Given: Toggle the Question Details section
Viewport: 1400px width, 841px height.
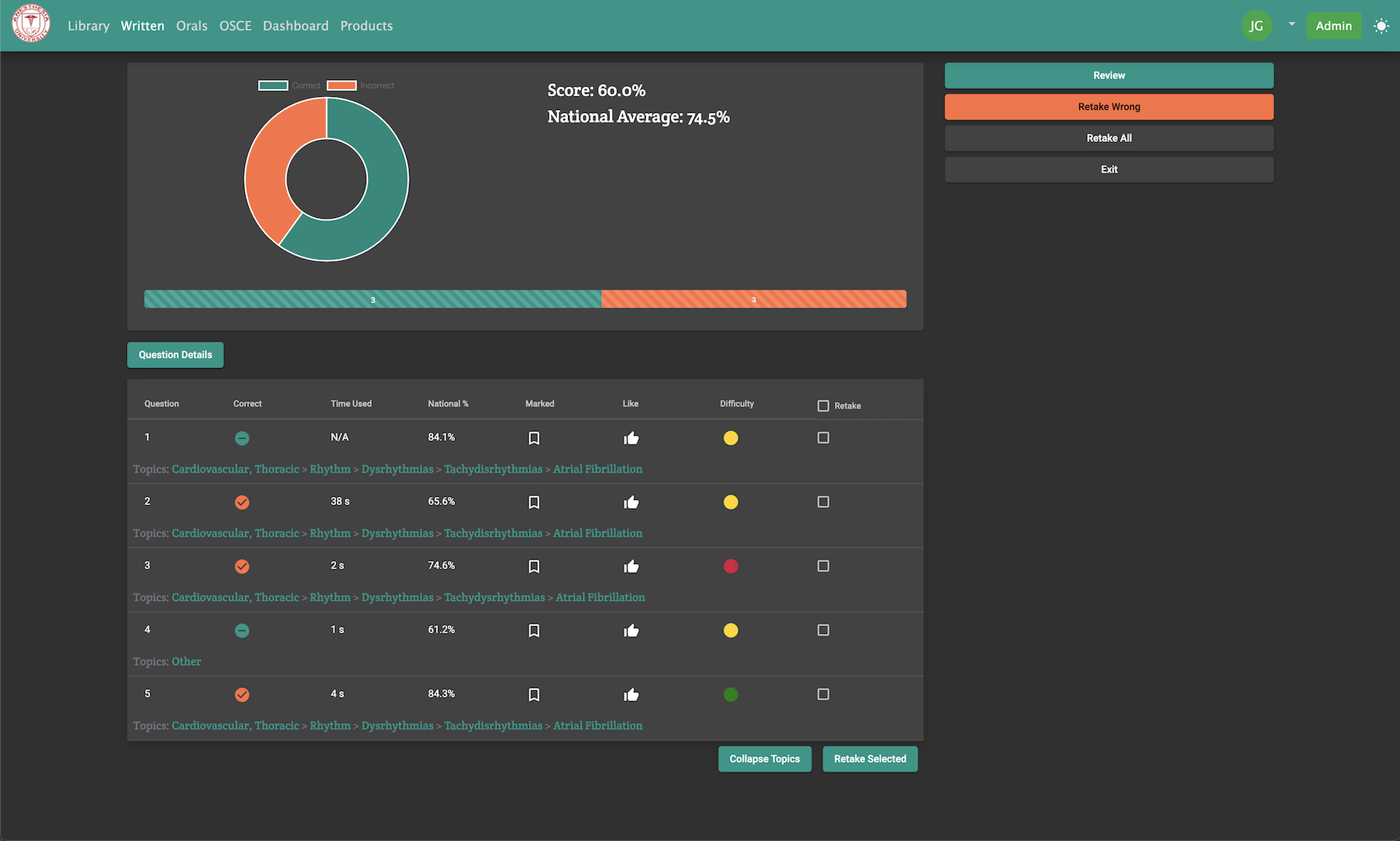Looking at the screenshot, I should tap(175, 355).
